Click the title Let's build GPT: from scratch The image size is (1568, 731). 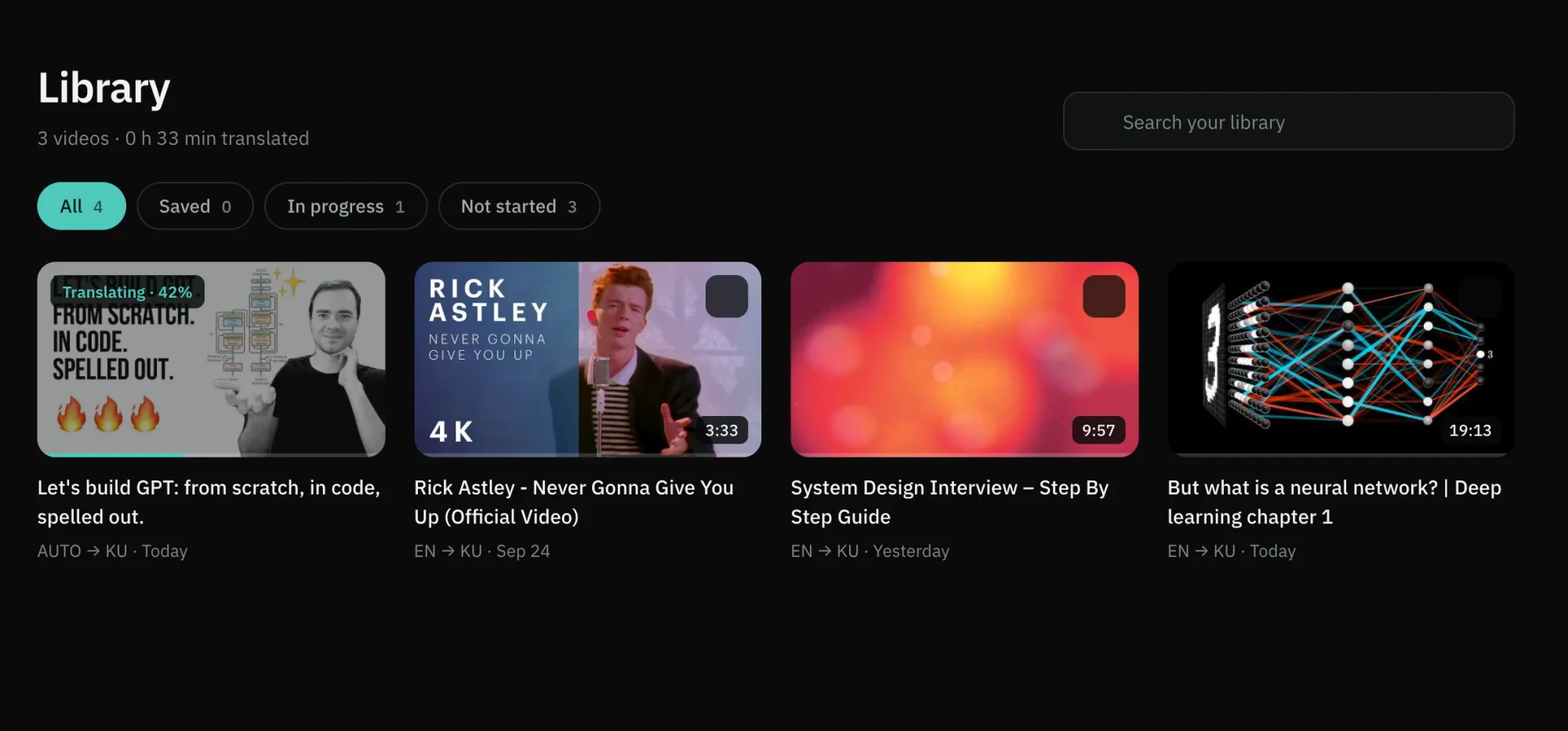209,502
